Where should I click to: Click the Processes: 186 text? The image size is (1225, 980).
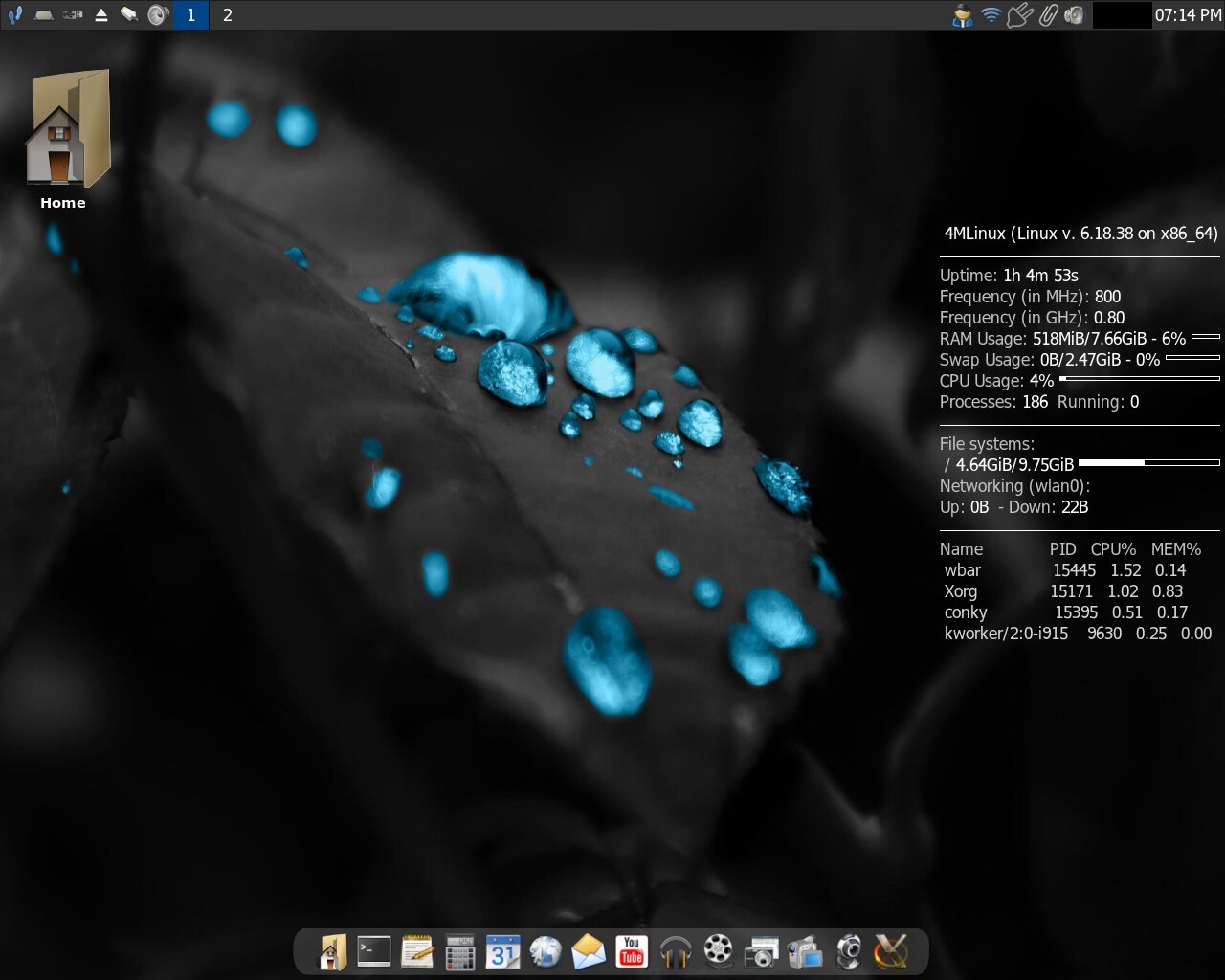[993, 402]
